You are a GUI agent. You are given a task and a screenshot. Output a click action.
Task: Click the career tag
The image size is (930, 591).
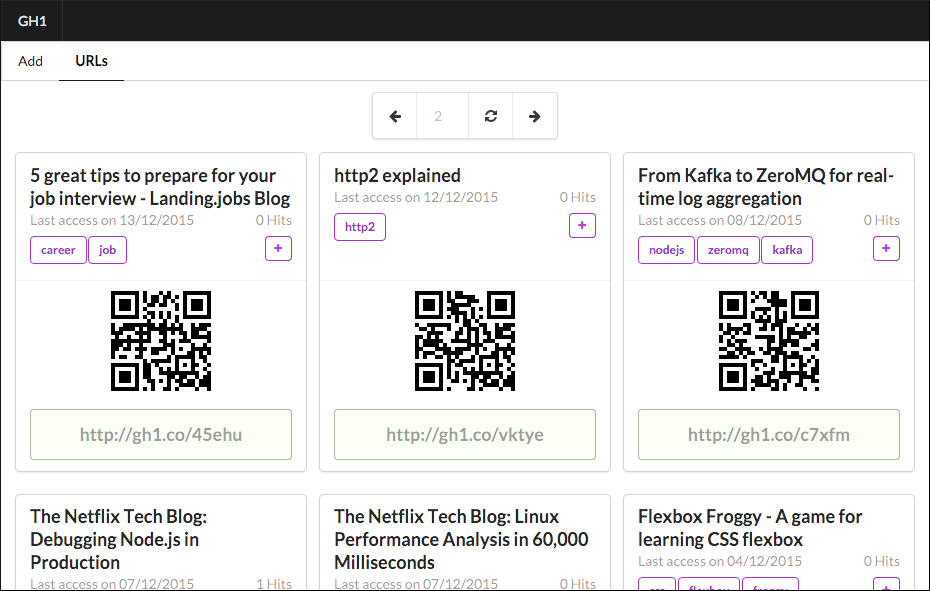58,250
